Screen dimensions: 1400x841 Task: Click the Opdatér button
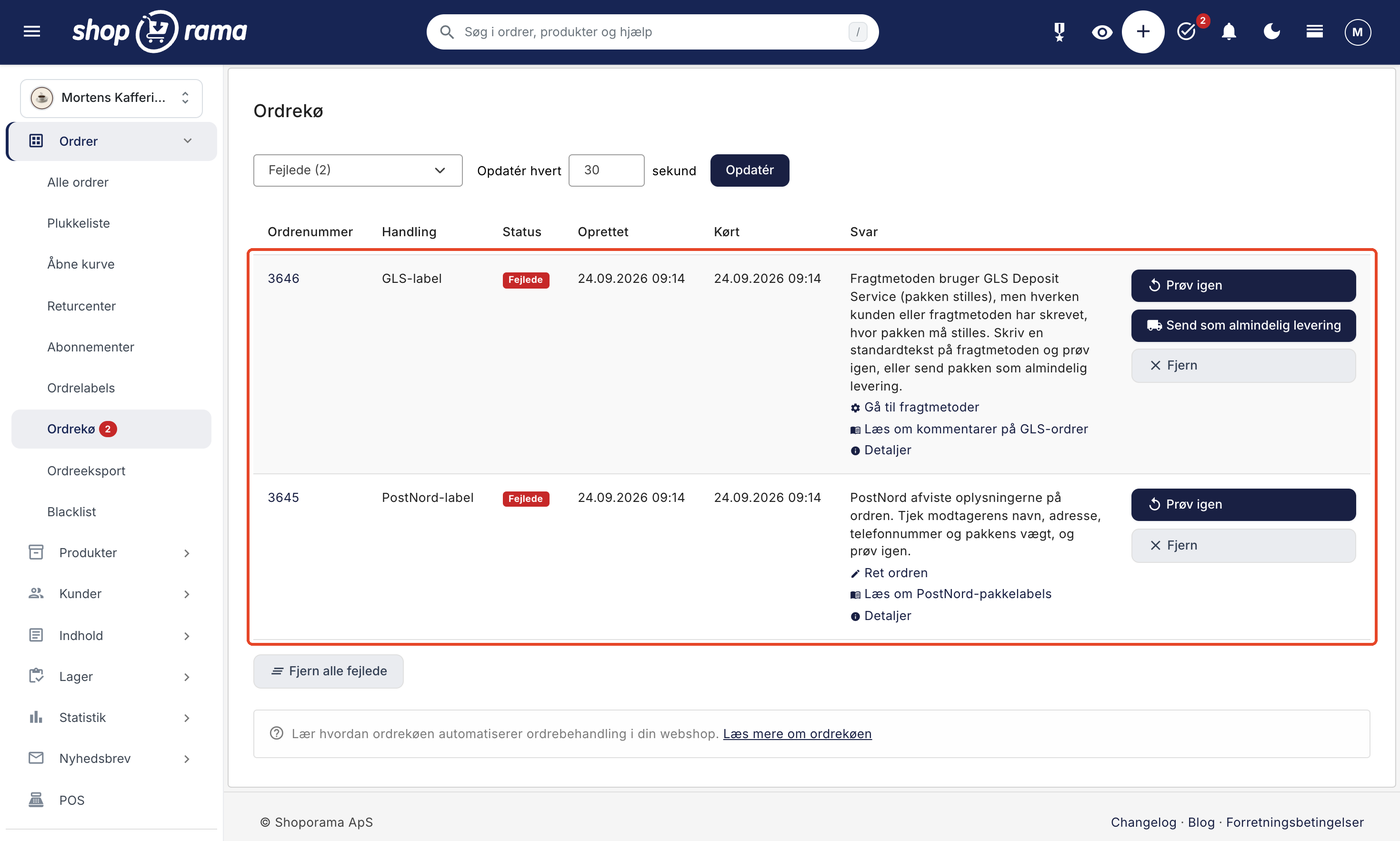(750, 170)
